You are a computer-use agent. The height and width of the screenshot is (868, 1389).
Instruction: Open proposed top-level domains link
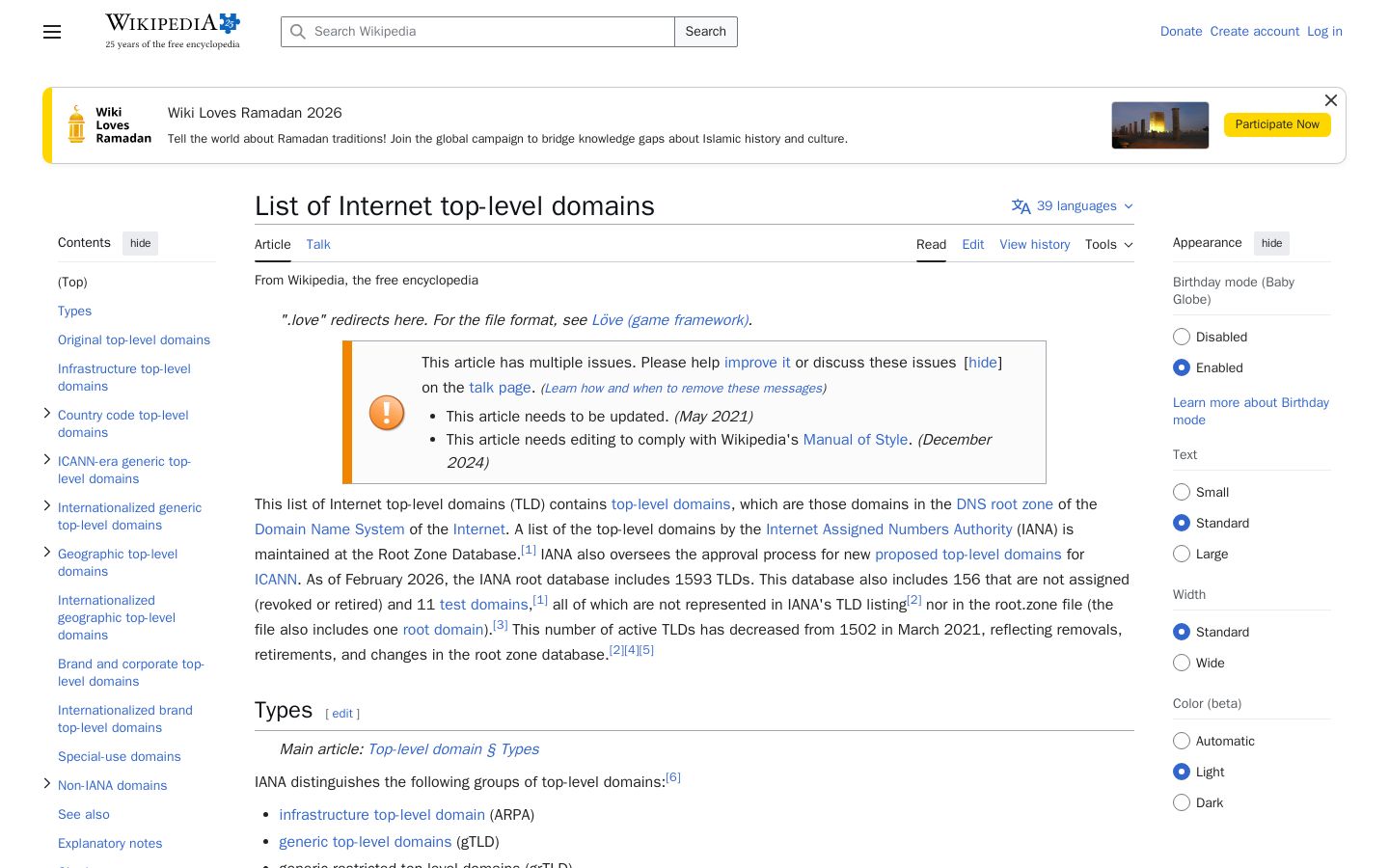pyautogui.click(x=967, y=555)
